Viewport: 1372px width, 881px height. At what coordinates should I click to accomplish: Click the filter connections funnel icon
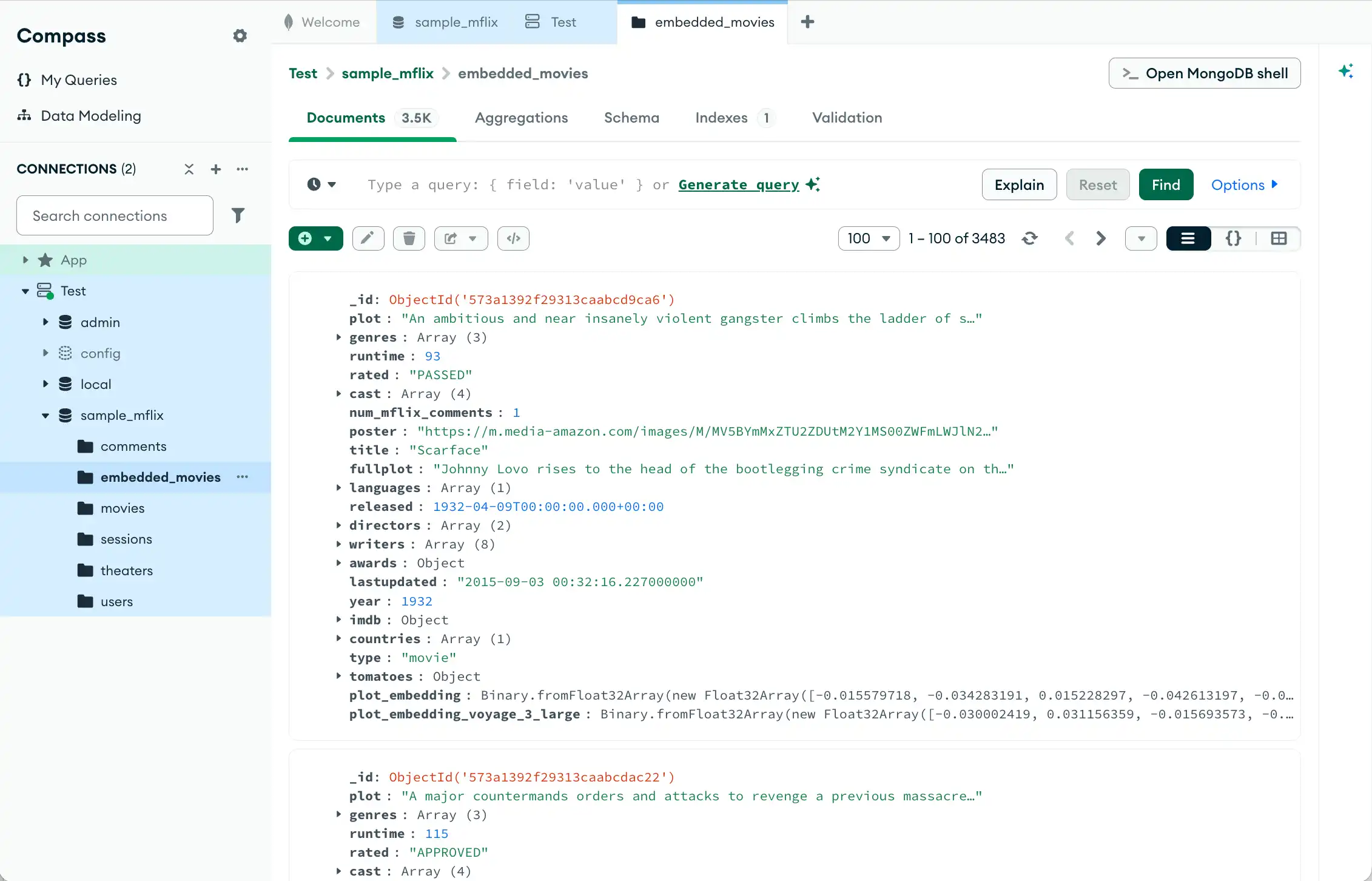(x=238, y=215)
